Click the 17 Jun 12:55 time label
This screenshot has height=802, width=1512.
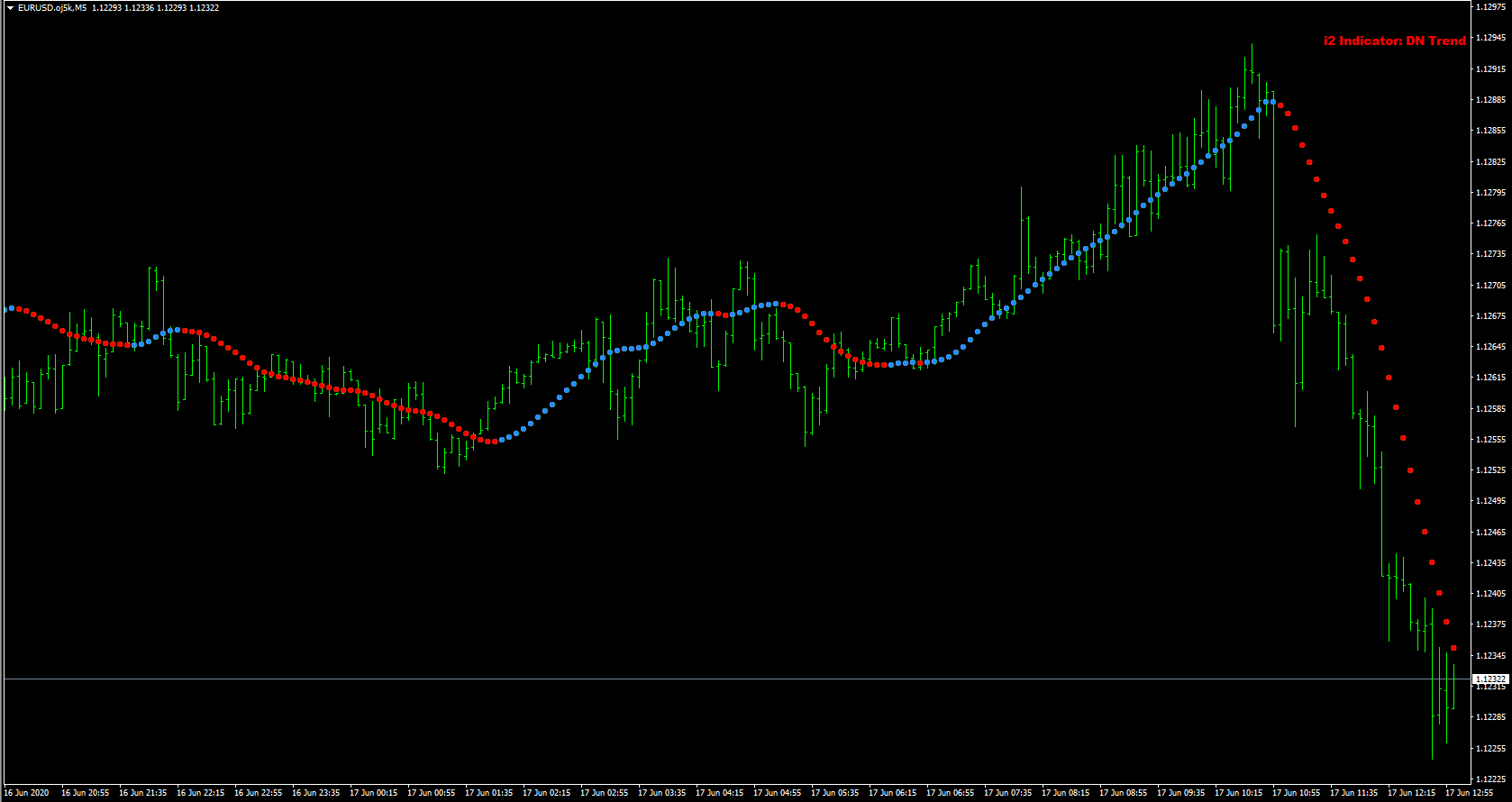tap(1469, 793)
